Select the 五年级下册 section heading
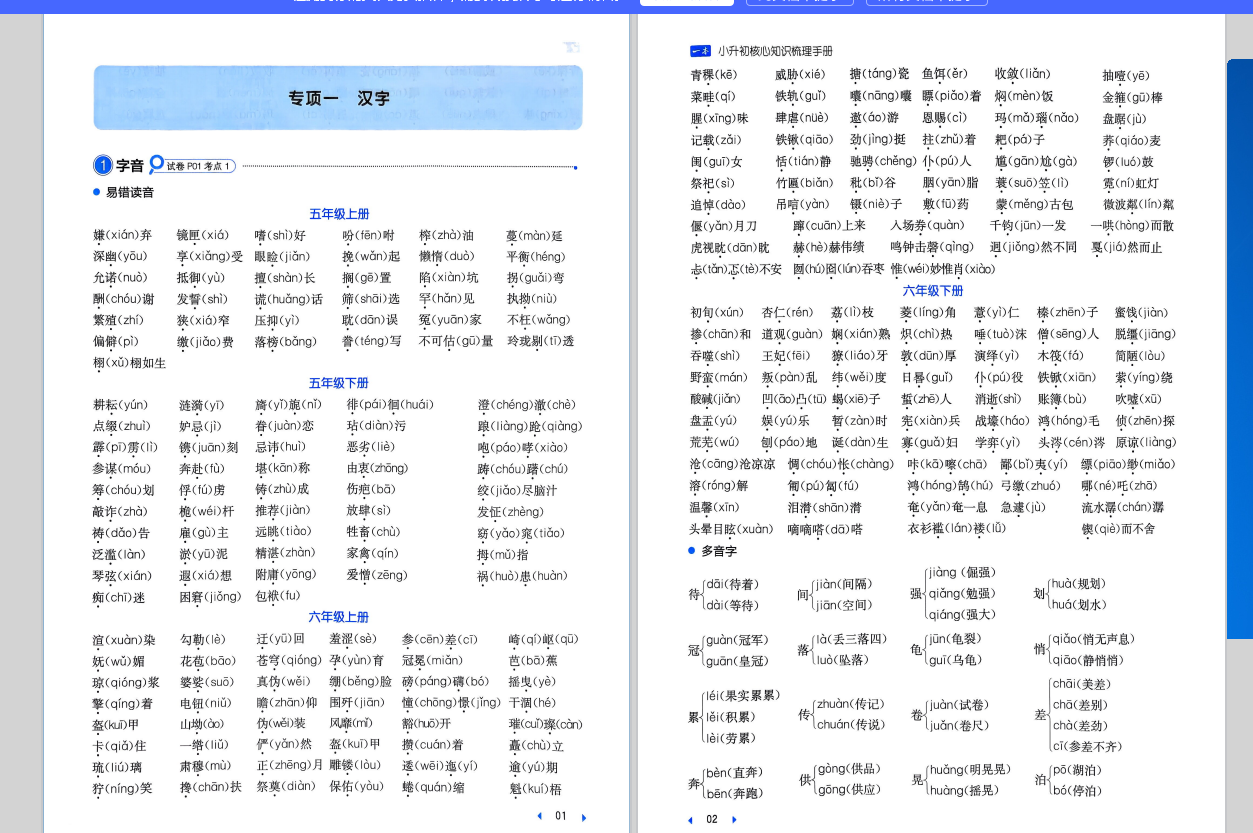1253x833 pixels. [339, 383]
